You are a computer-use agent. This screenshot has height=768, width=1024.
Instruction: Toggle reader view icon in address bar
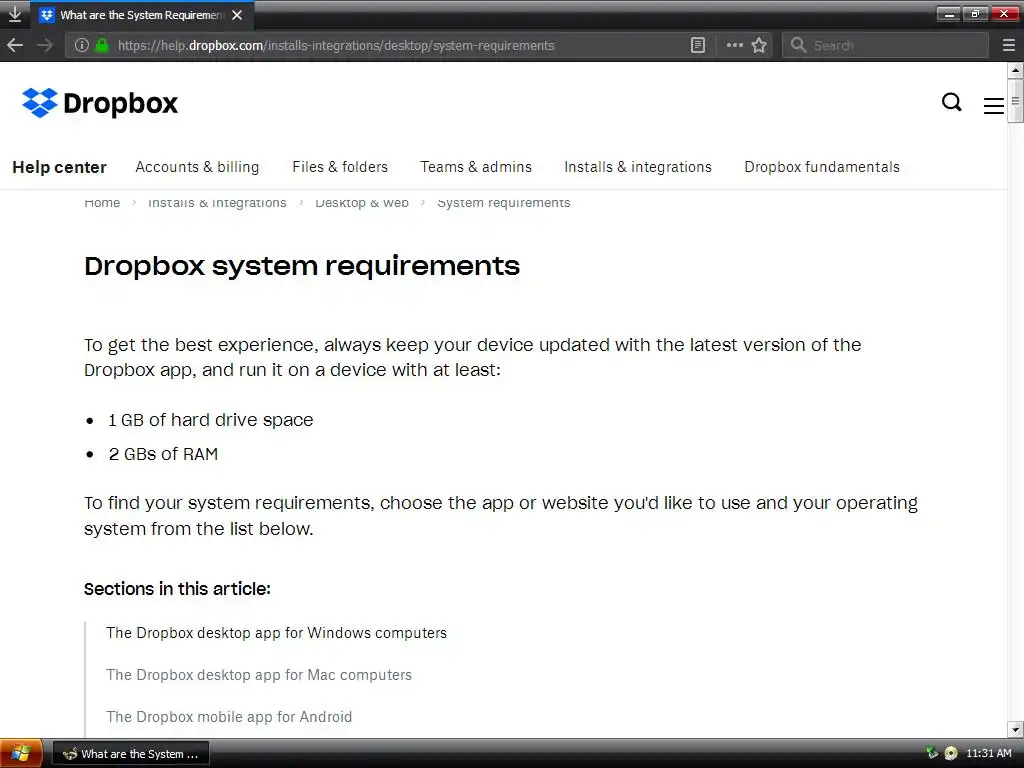pyautogui.click(x=697, y=45)
